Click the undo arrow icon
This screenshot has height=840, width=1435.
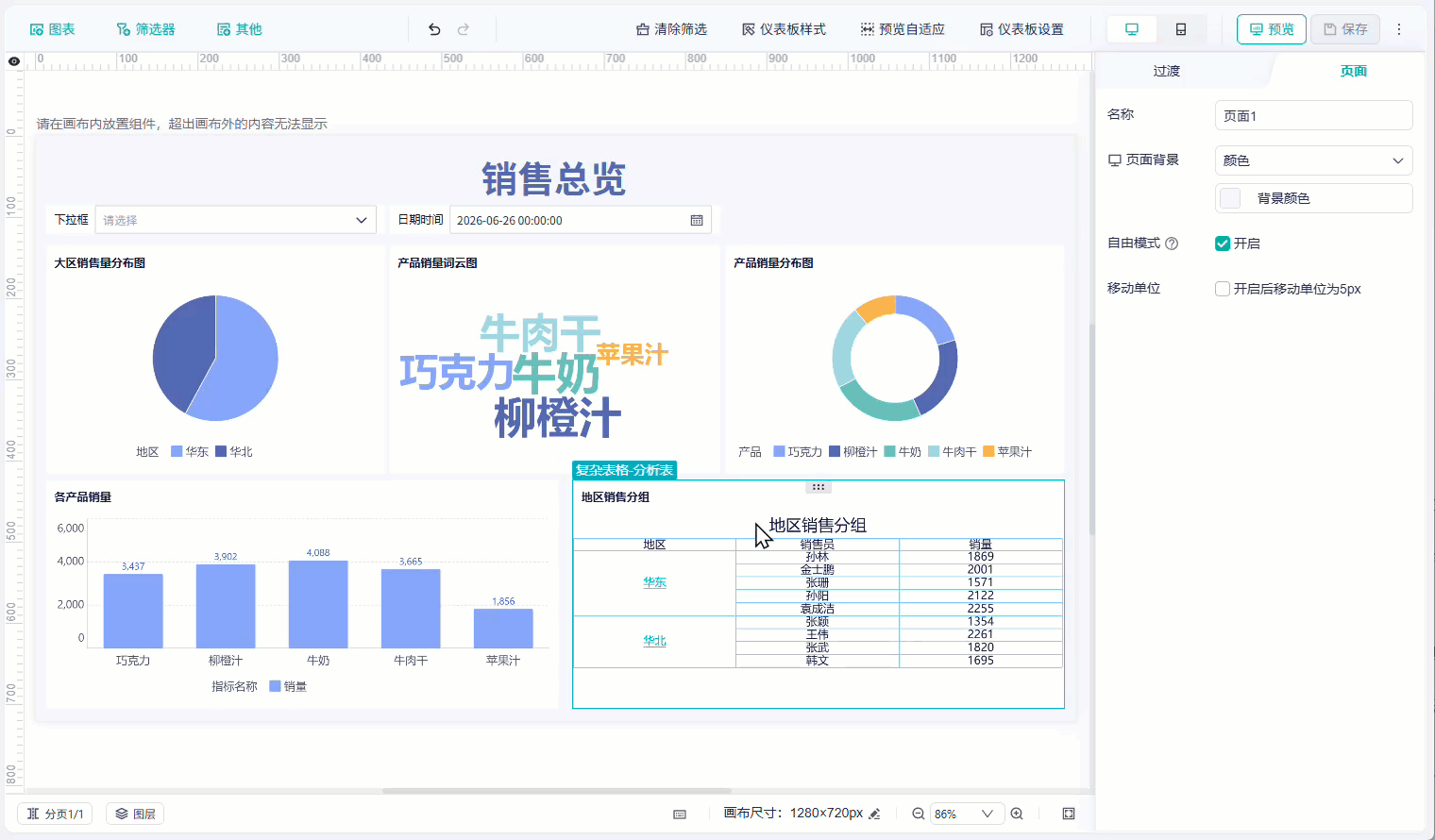click(434, 29)
